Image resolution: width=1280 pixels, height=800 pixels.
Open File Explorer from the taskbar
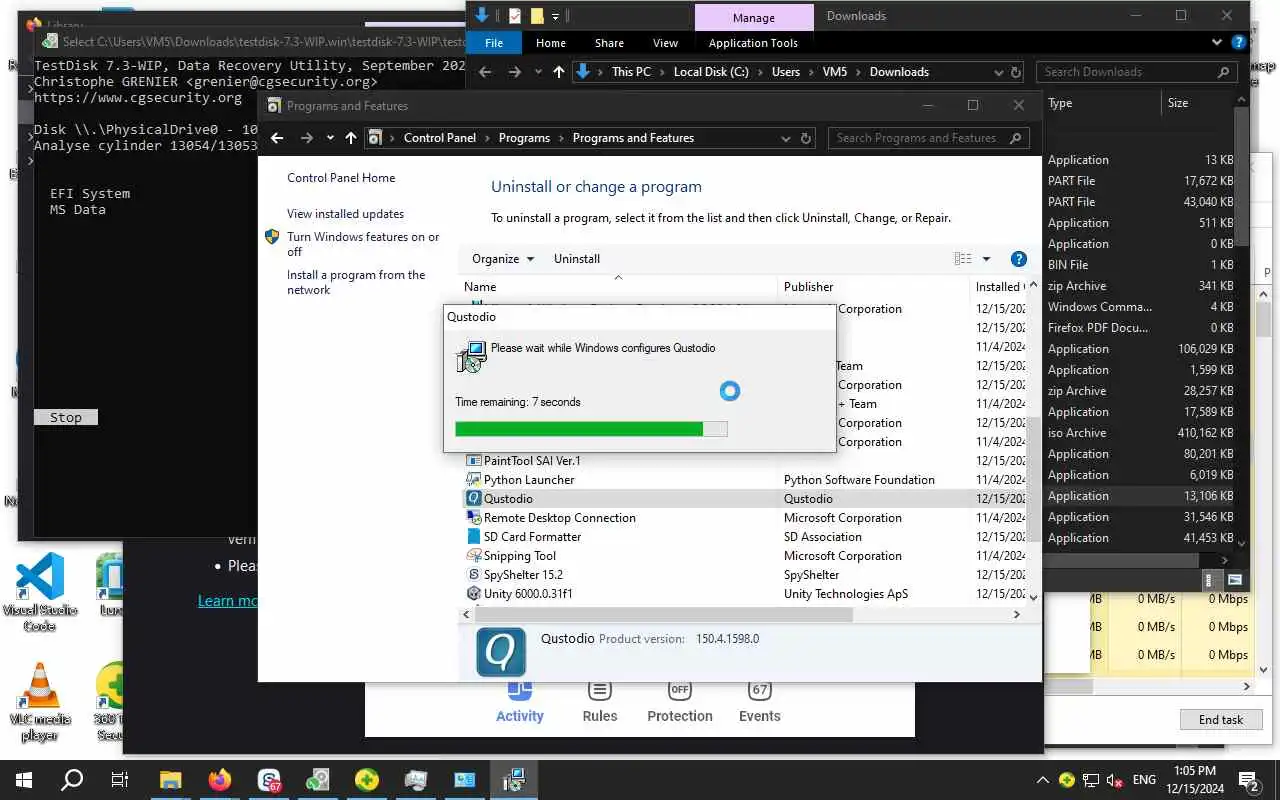(x=171, y=780)
